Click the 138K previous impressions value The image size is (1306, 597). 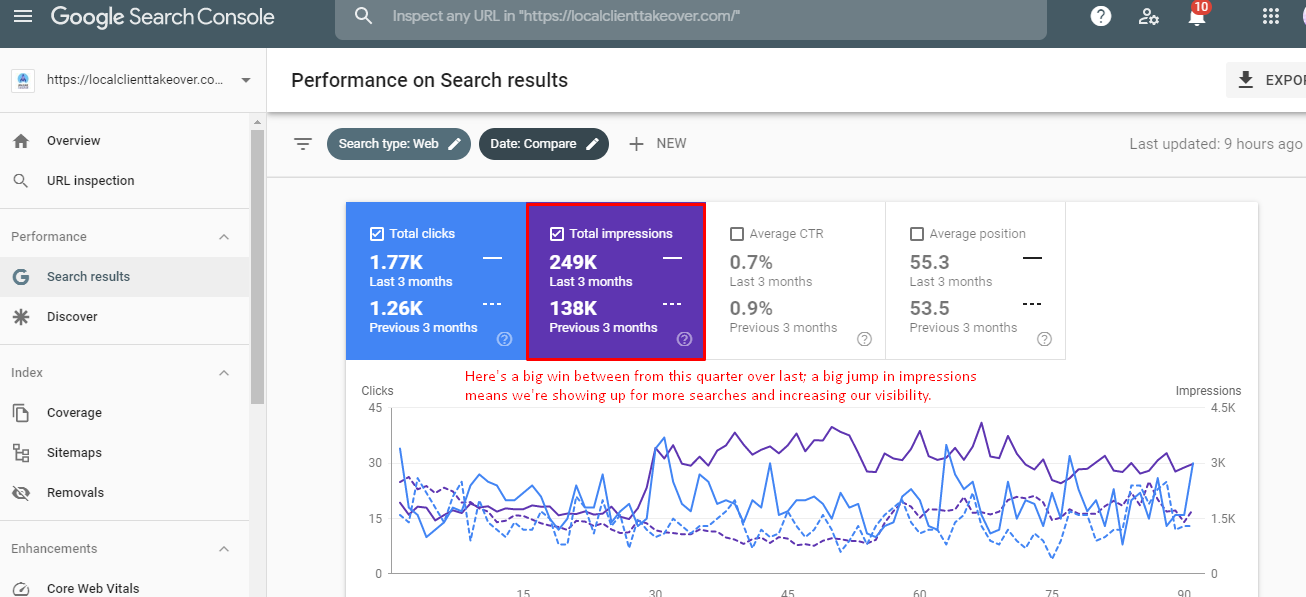[x=573, y=308]
